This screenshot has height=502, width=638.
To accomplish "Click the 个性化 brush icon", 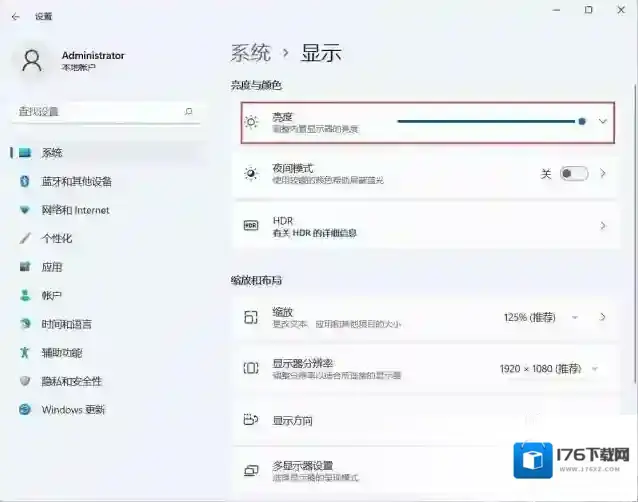I will click(x=25, y=238).
